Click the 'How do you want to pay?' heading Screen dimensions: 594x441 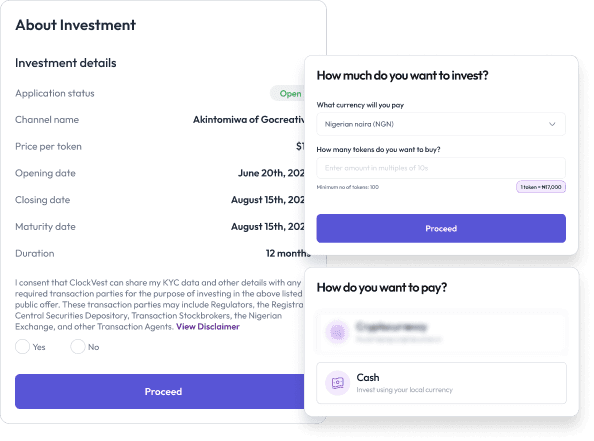point(381,288)
